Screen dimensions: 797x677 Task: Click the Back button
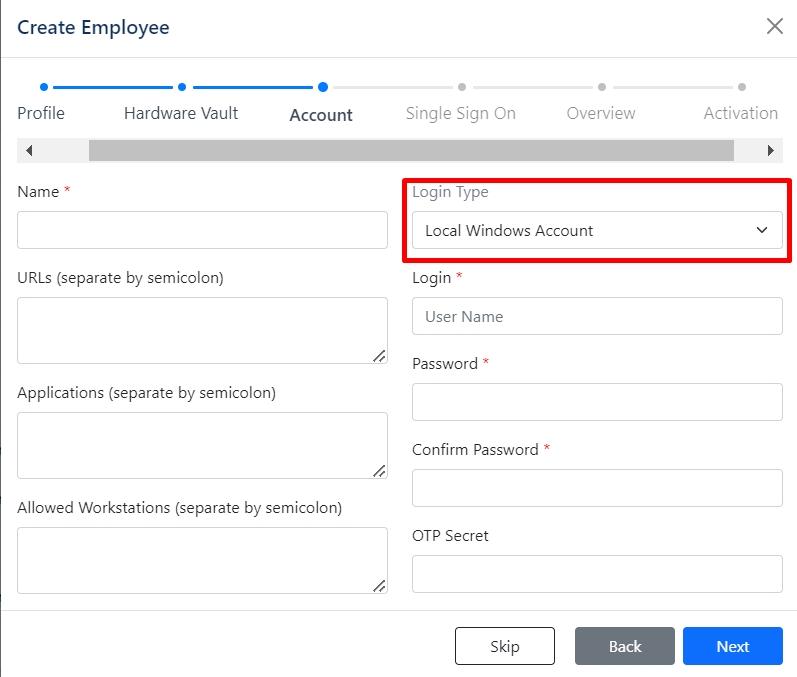tap(625, 646)
